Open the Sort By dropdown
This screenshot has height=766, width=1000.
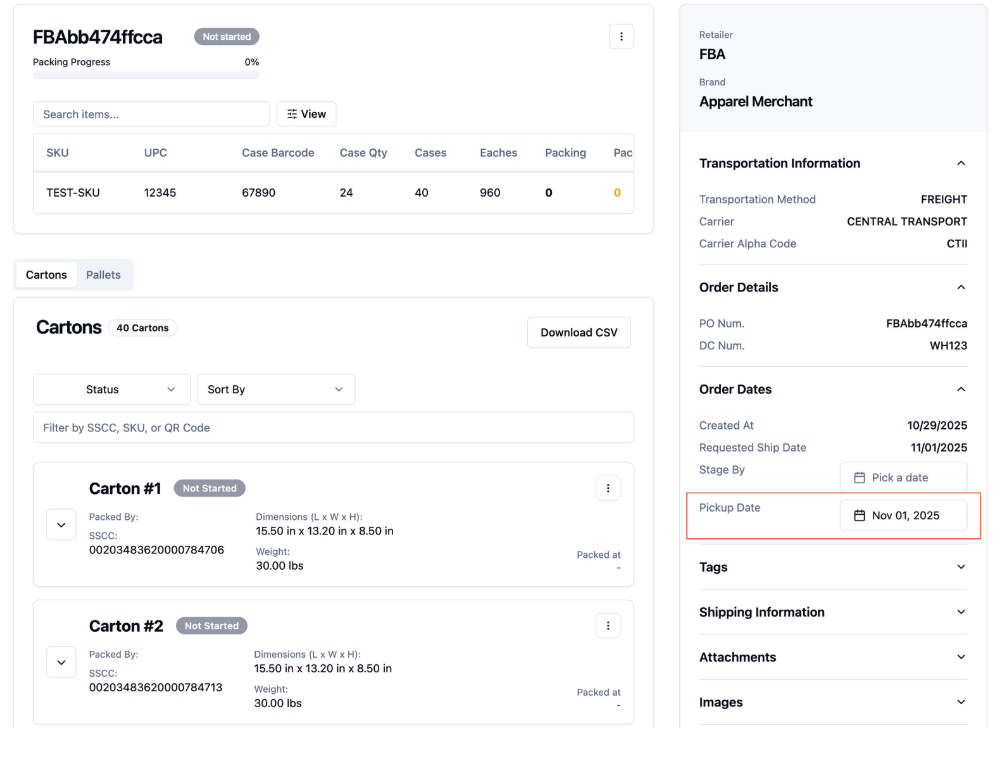click(276, 390)
